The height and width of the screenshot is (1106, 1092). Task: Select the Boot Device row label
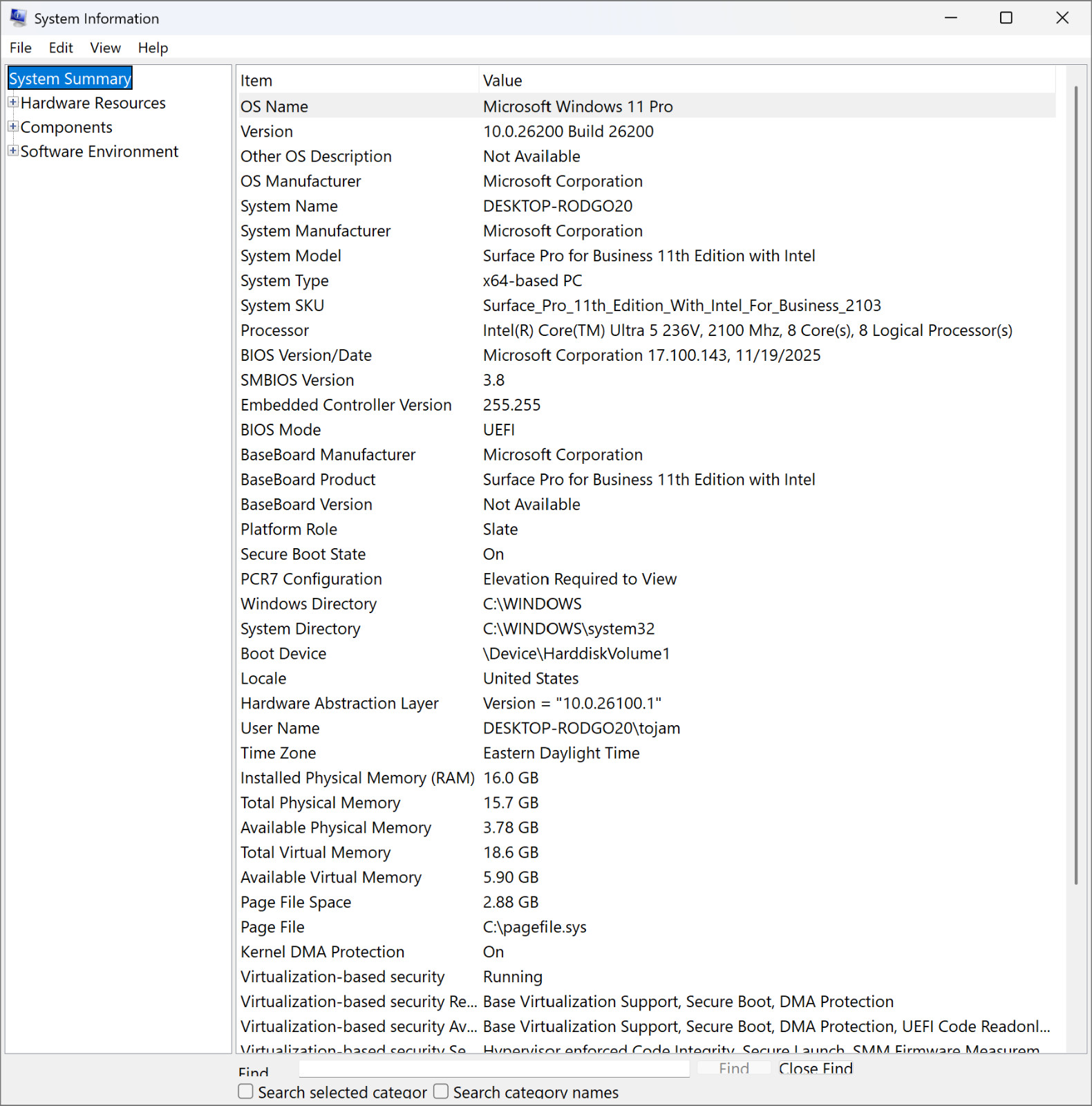(283, 654)
